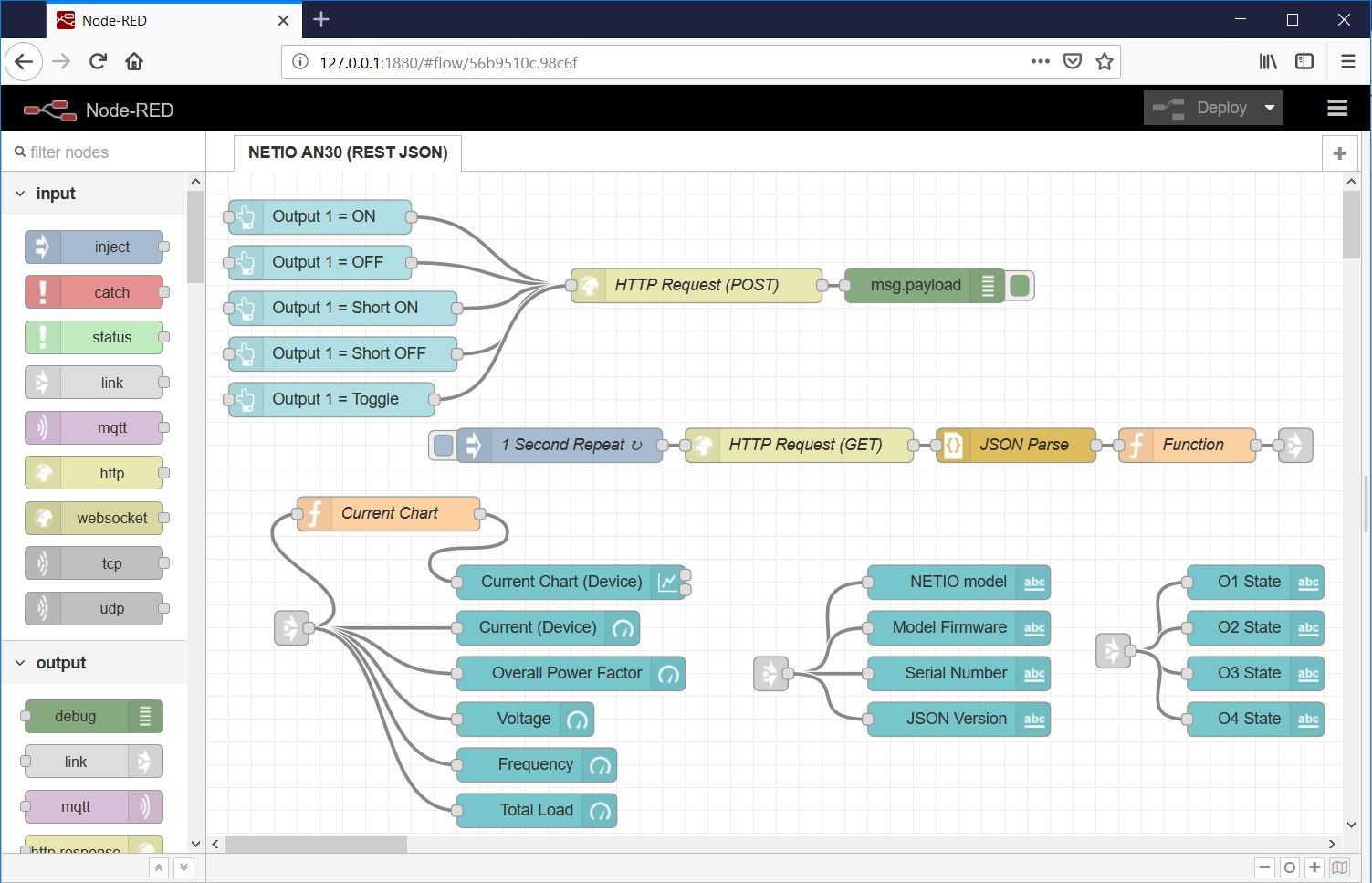
Task: Select the debug node in the output palette
Action: [x=91, y=716]
